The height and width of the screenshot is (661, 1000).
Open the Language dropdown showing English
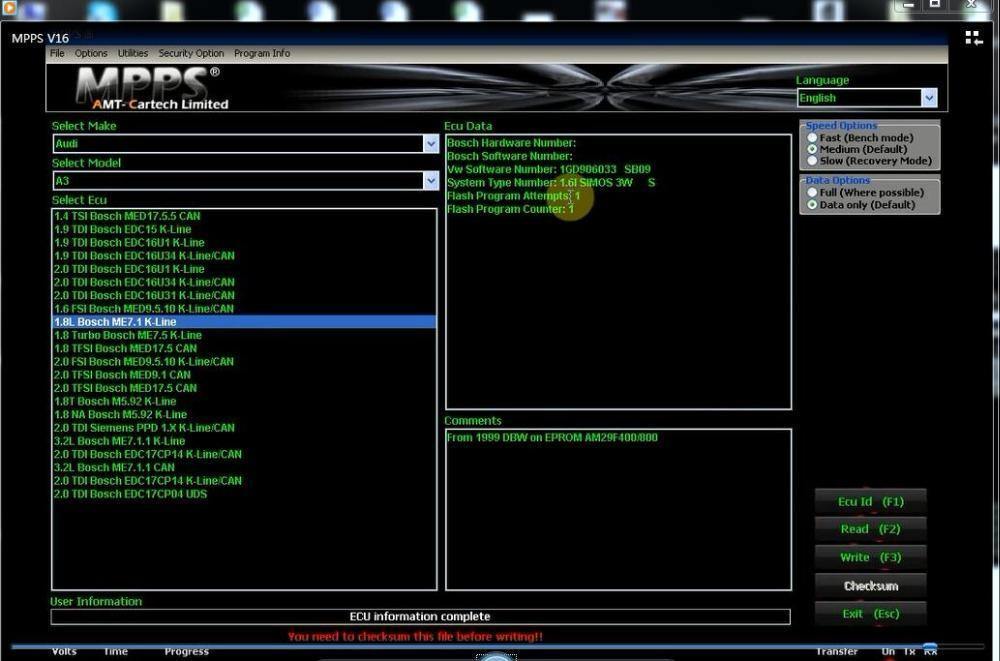click(929, 98)
